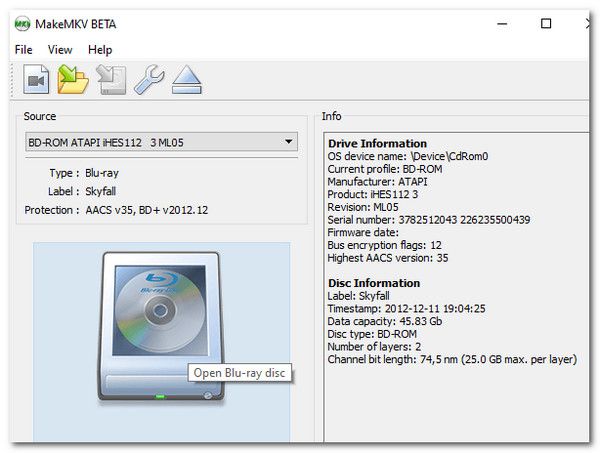Click the Disc Information heading

click(374, 283)
